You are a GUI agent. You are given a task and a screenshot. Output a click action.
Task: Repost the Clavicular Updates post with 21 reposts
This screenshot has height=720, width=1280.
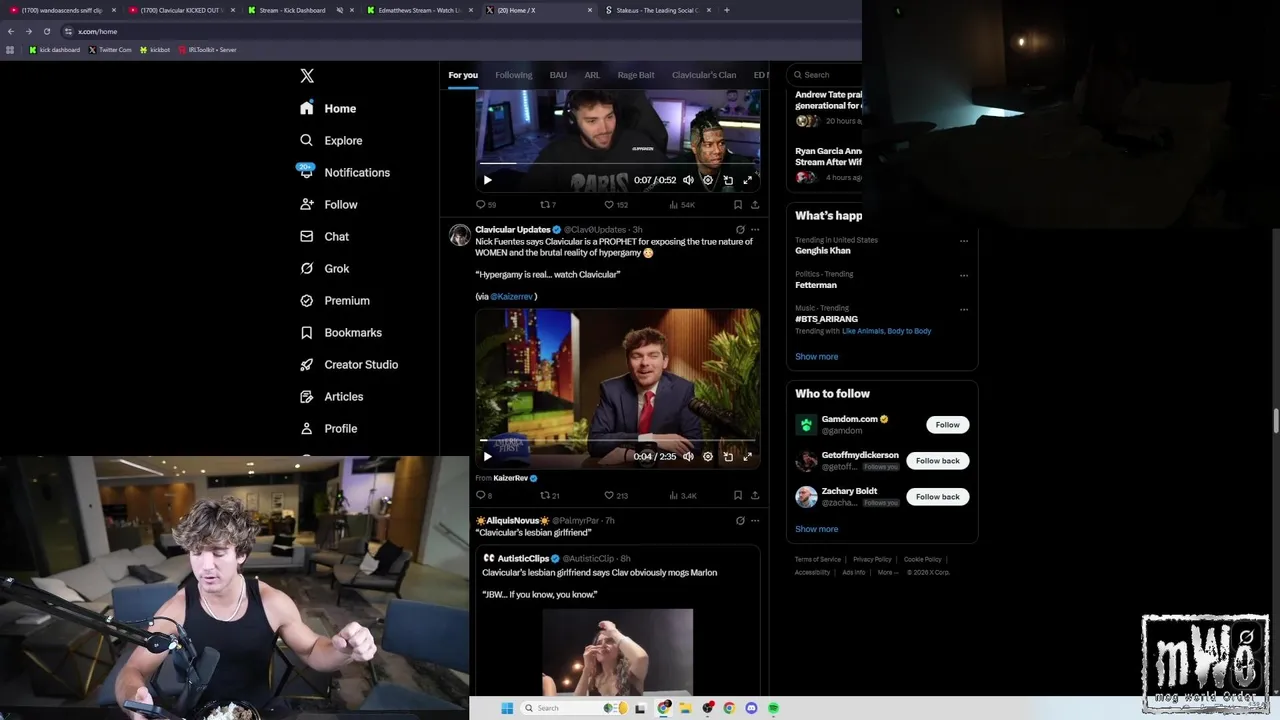click(549, 495)
